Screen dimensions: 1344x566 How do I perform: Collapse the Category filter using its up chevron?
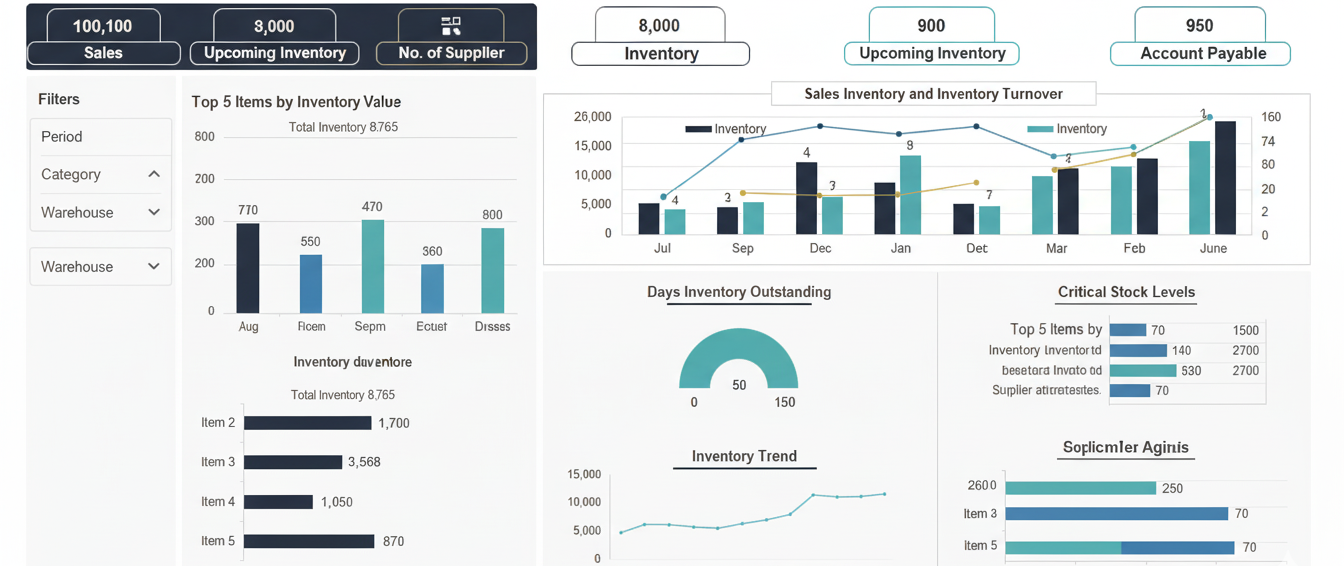[154, 174]
